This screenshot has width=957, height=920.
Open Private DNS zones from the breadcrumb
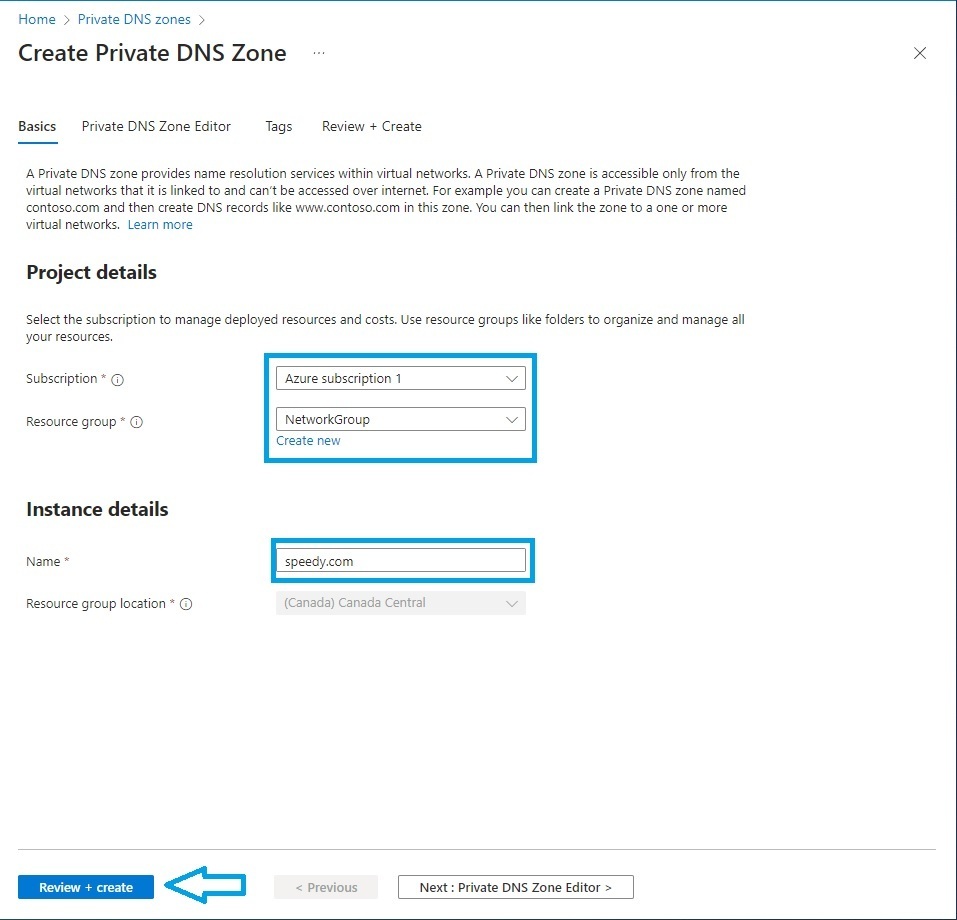click(x=134, y=18)
